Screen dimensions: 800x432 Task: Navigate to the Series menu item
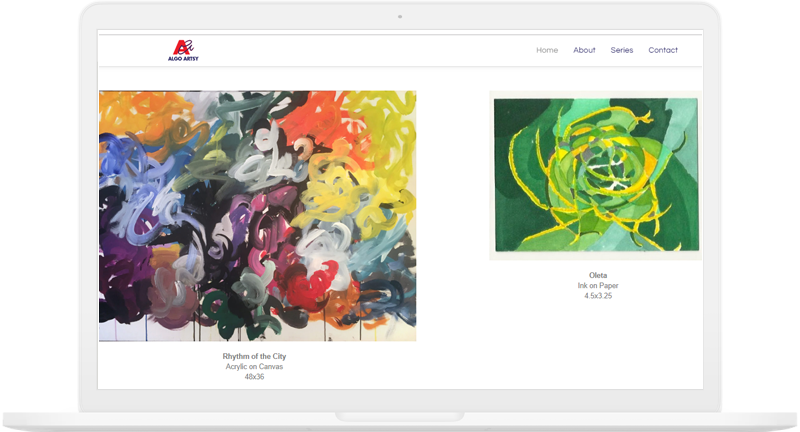coord(621,50)
